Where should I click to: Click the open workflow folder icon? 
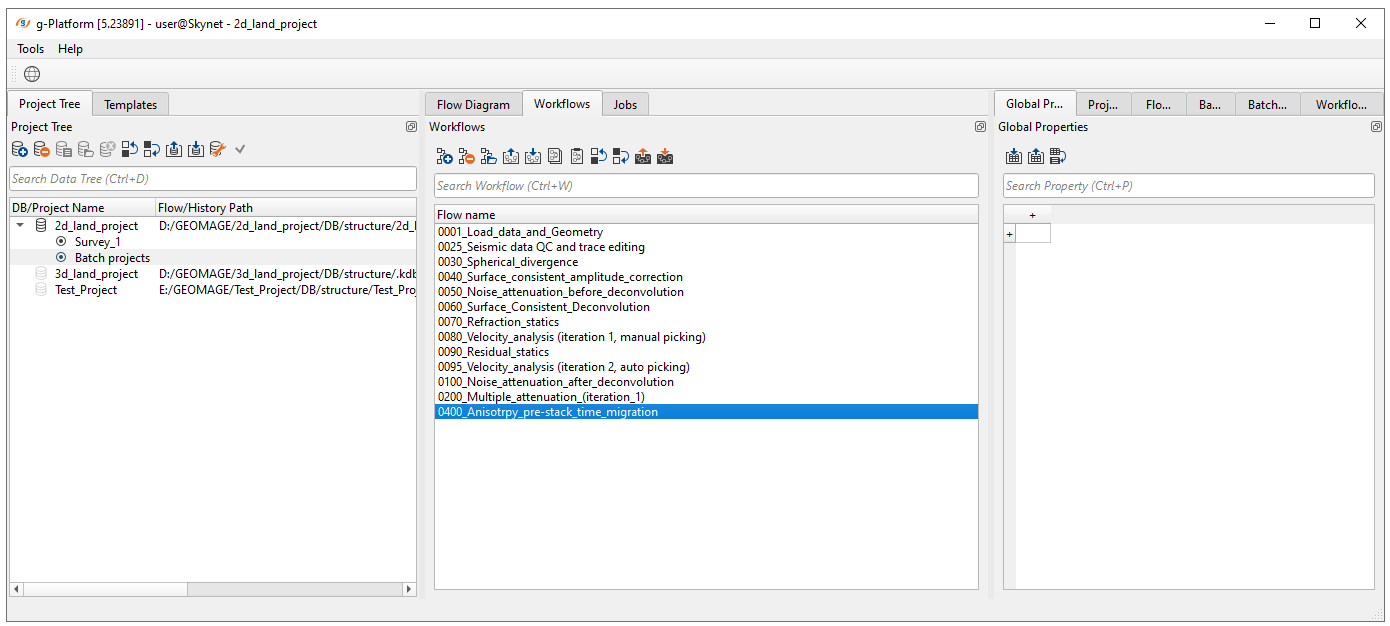489,156
